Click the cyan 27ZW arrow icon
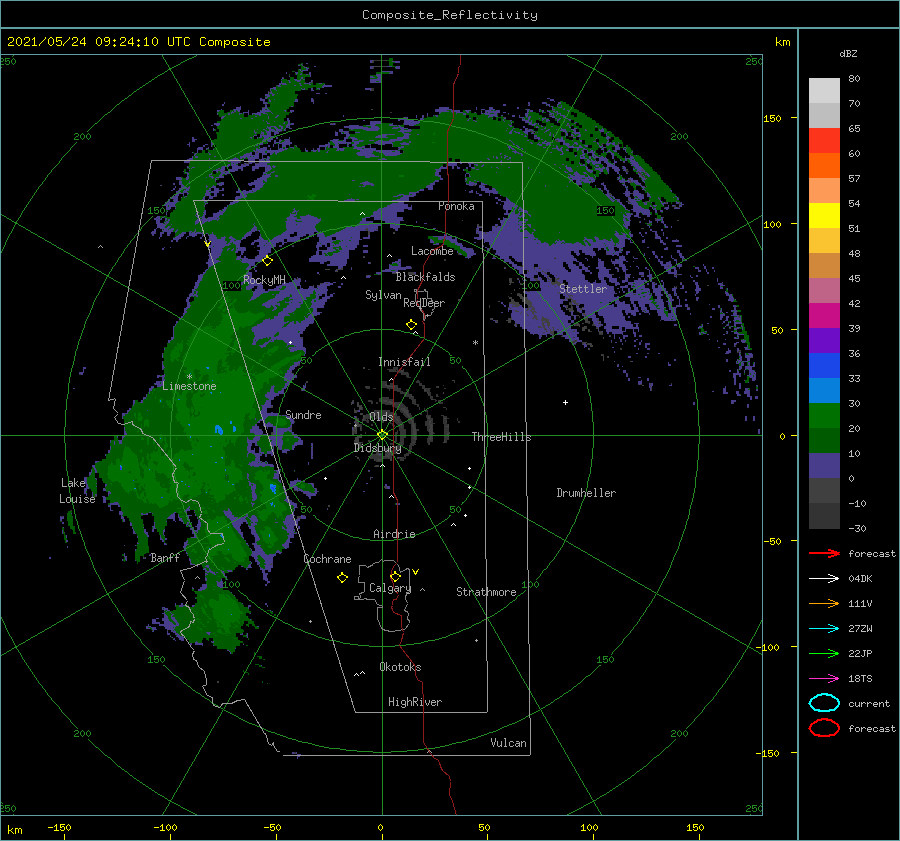This screenshot has width=900, height=841. (824, 629)
